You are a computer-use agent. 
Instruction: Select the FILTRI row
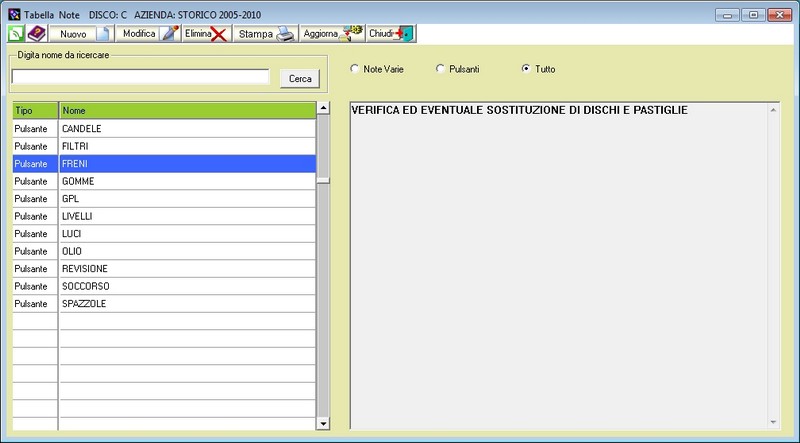coord(164,146)
